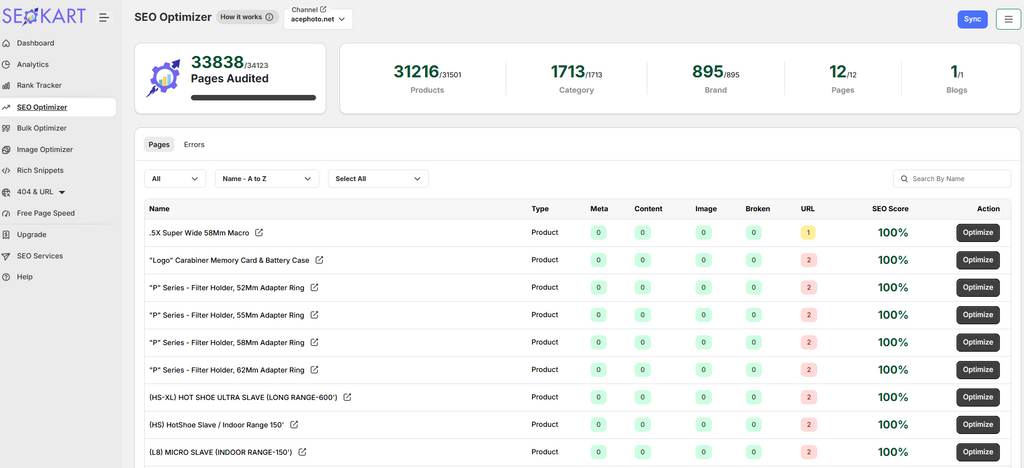Open the Free Page Speed gauge icon
1024x468 pixels.
[x=6, y=213]
